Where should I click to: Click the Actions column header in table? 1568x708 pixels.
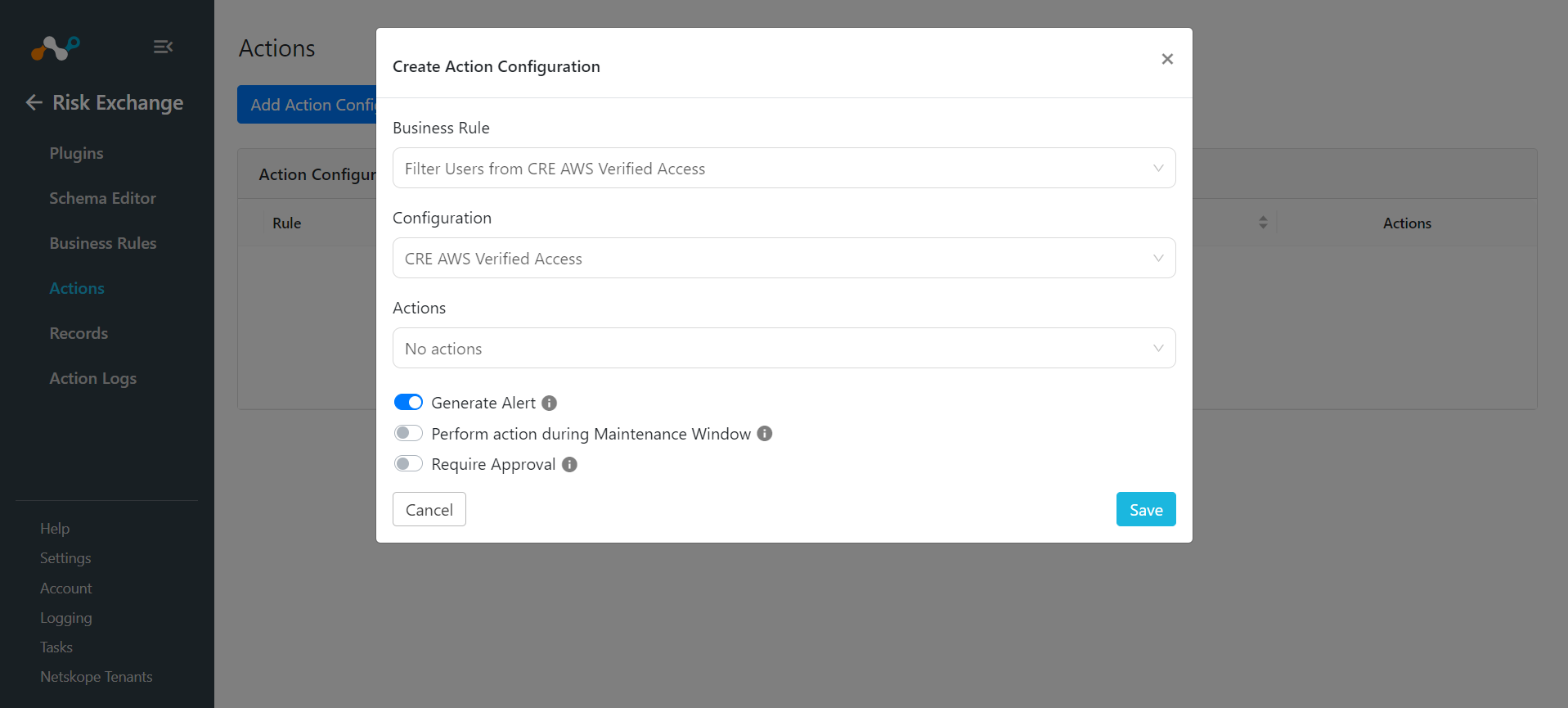point(1407,223)
